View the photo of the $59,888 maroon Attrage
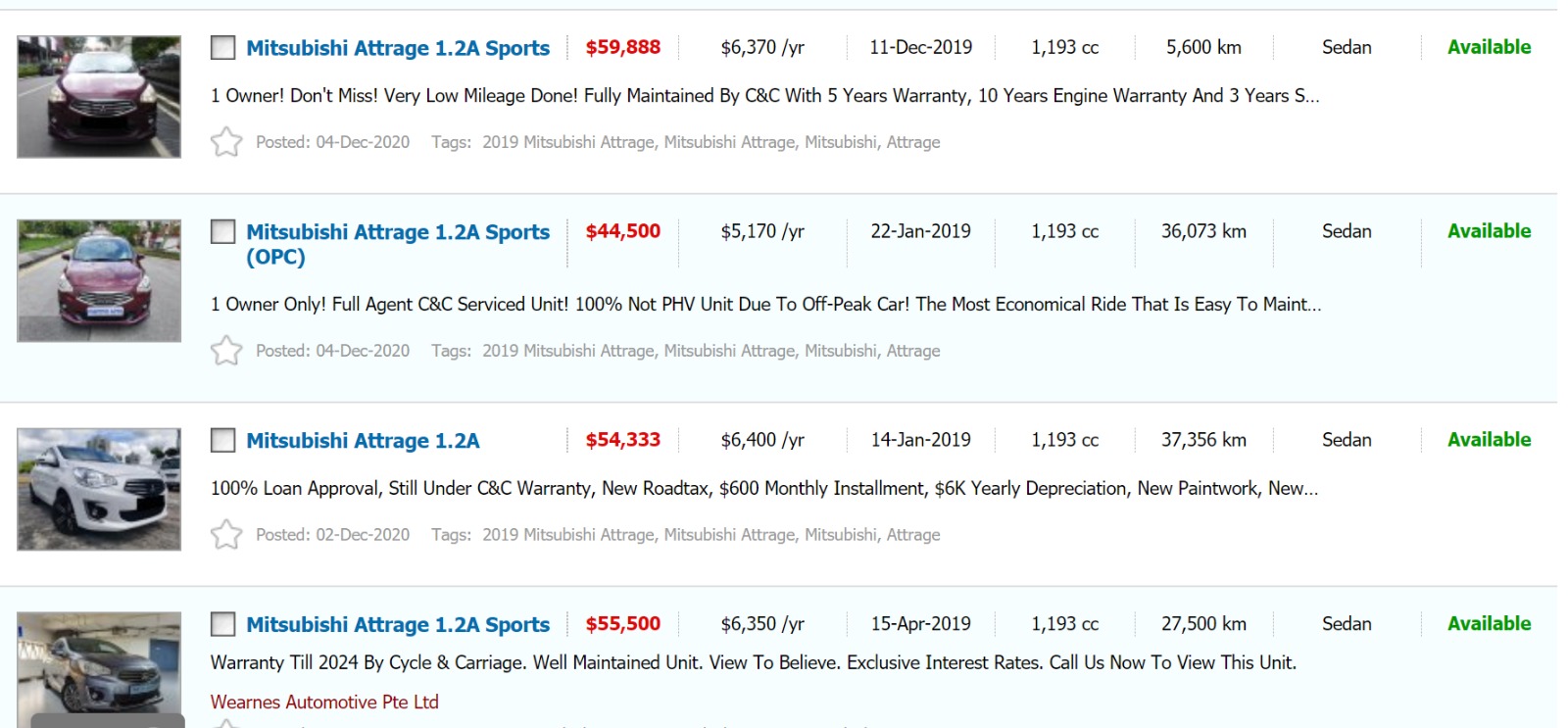This screenshot has width=1568, height=728. (x=99, y=97)
